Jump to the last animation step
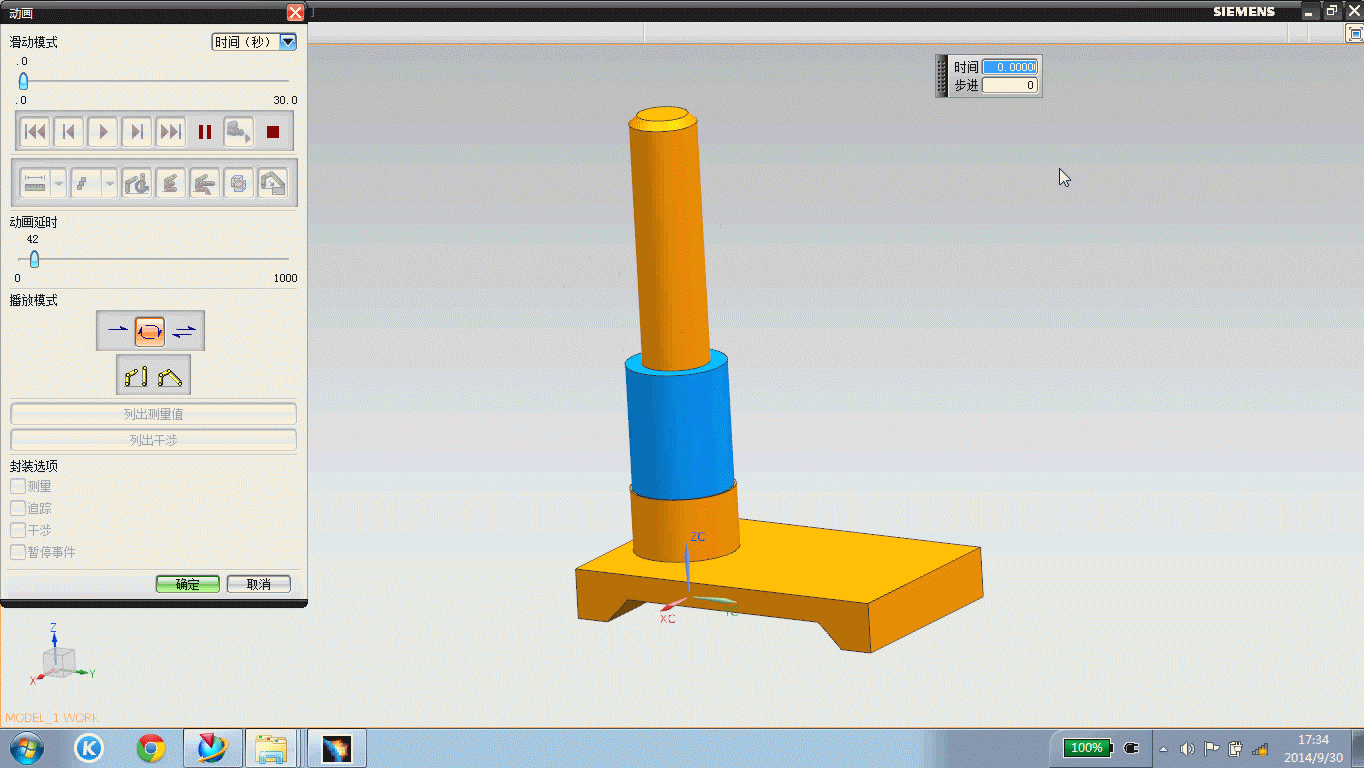Screen dimensions: 1366x768 tap(171, 131)
